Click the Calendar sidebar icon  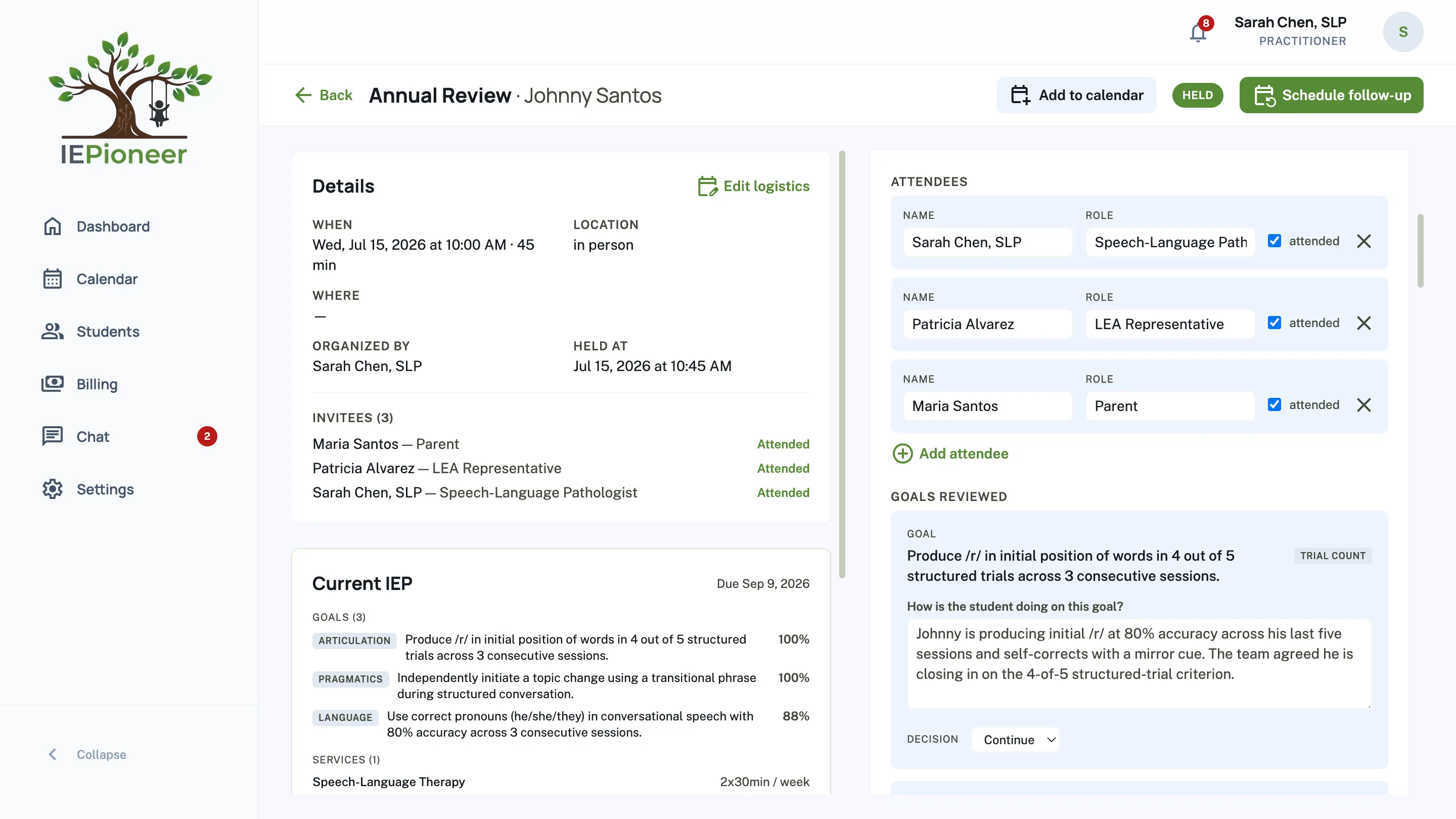(53, 279)
